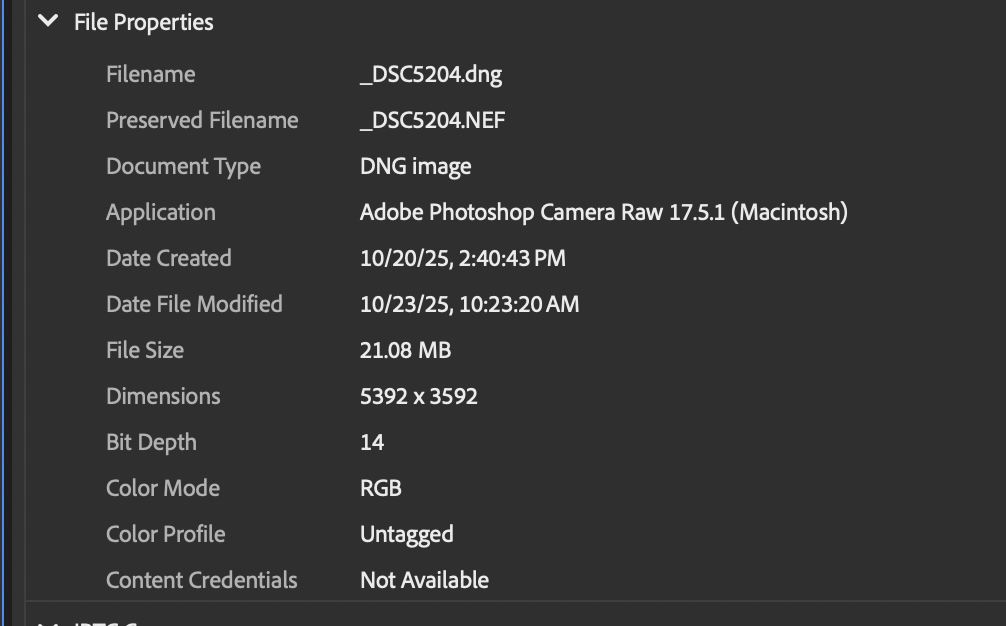The height and width of the screenshot is (626, 1006).
Task: Click the 10/20/25 date created value
Action: (x=462, y=258)
